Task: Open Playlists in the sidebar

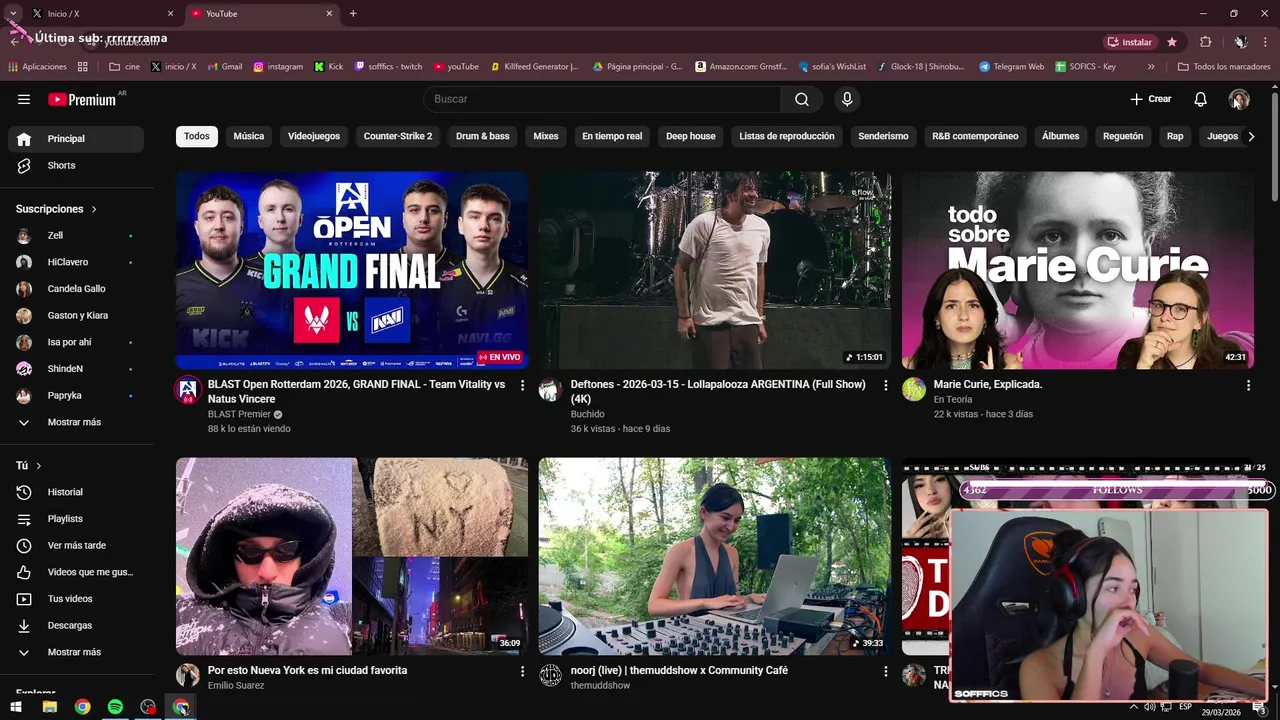Action: pos(76,519)
